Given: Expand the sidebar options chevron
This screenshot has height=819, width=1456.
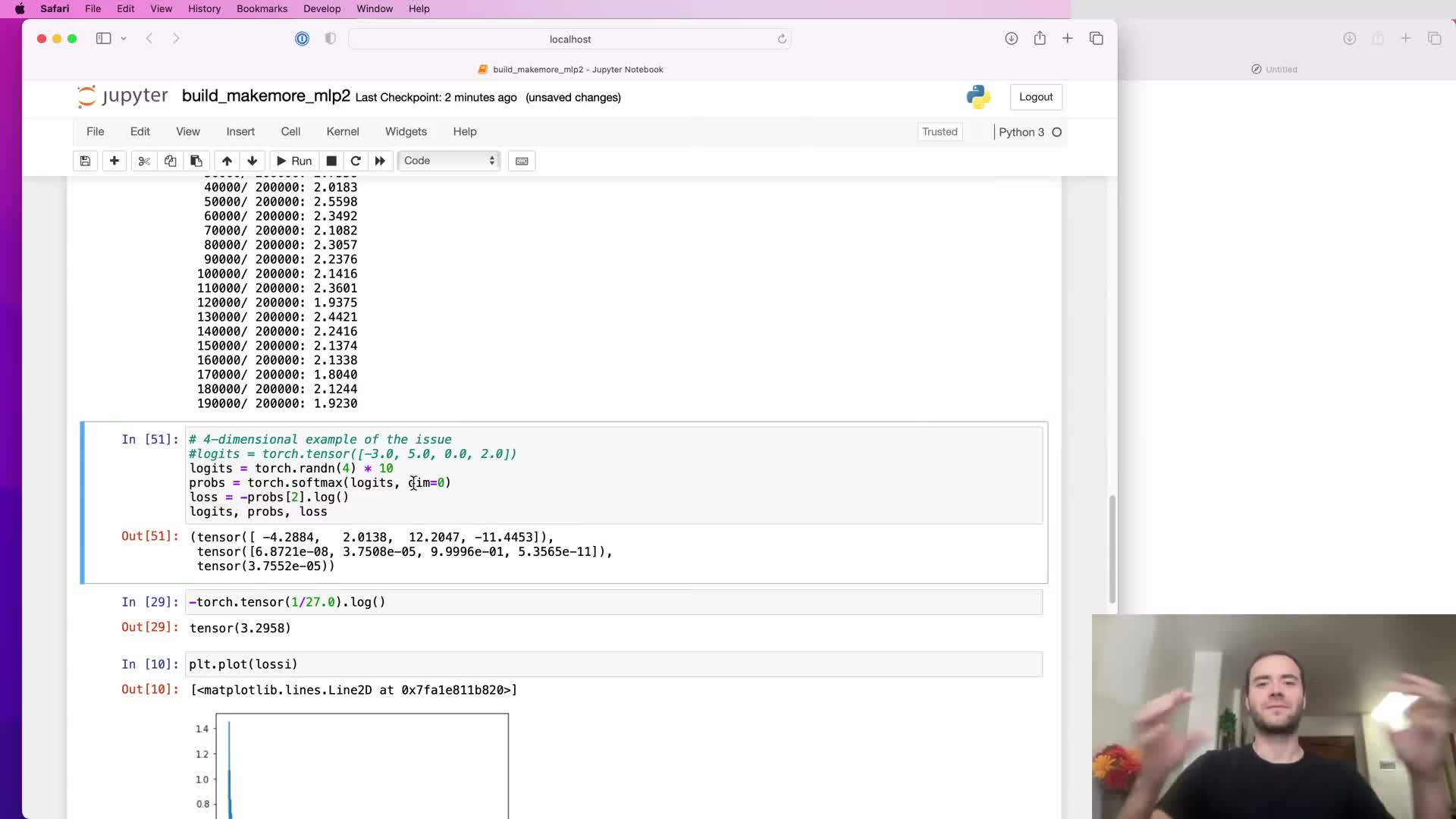Looking at the screenshot, I should click(124, 39).
